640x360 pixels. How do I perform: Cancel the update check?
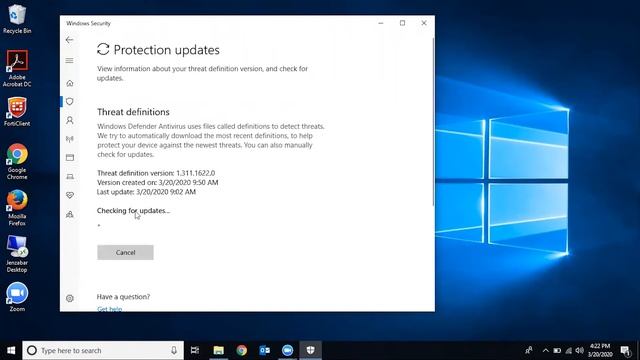pyautogui.click(x=125, y=252)
